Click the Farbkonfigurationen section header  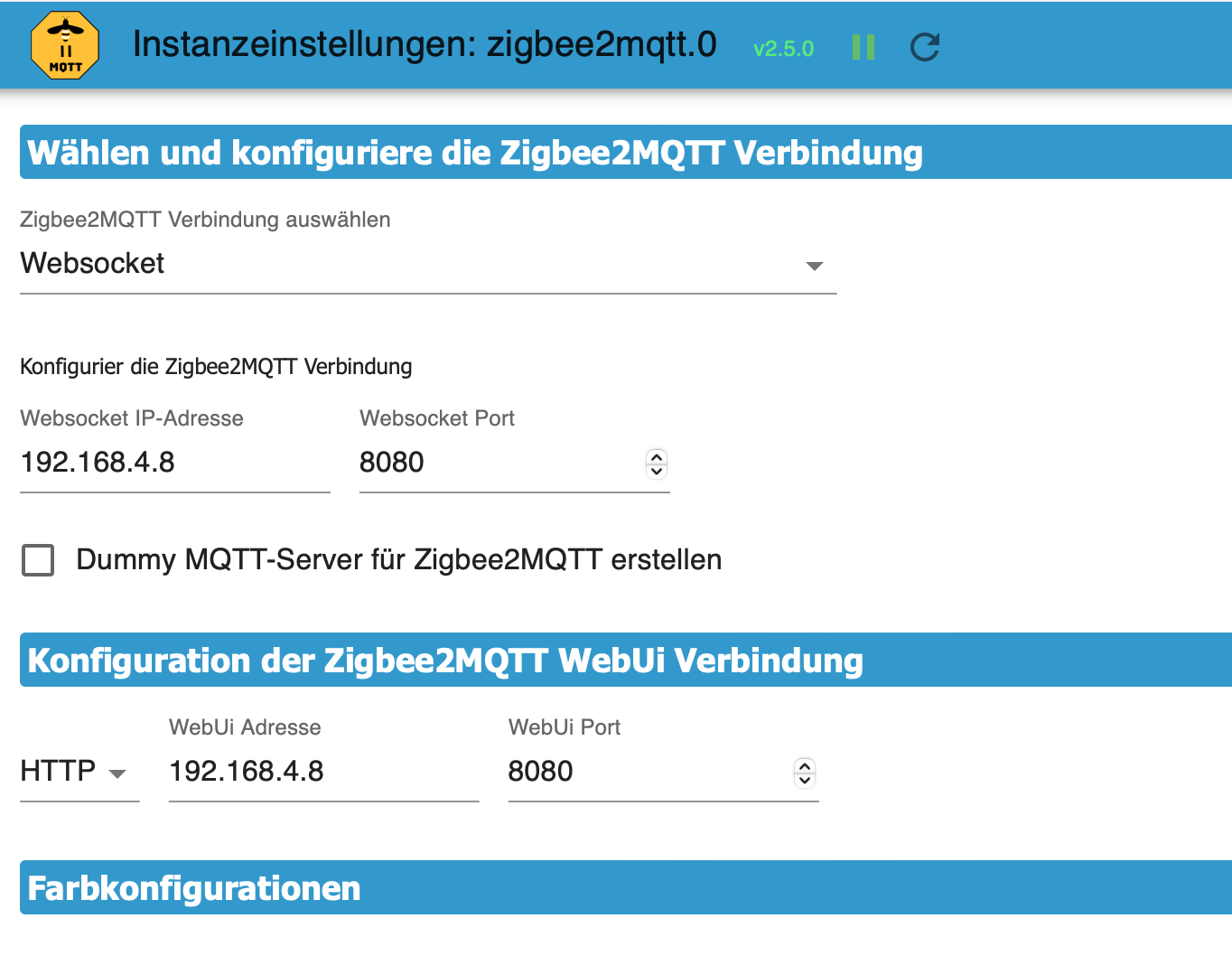click(x=626, y=887)
